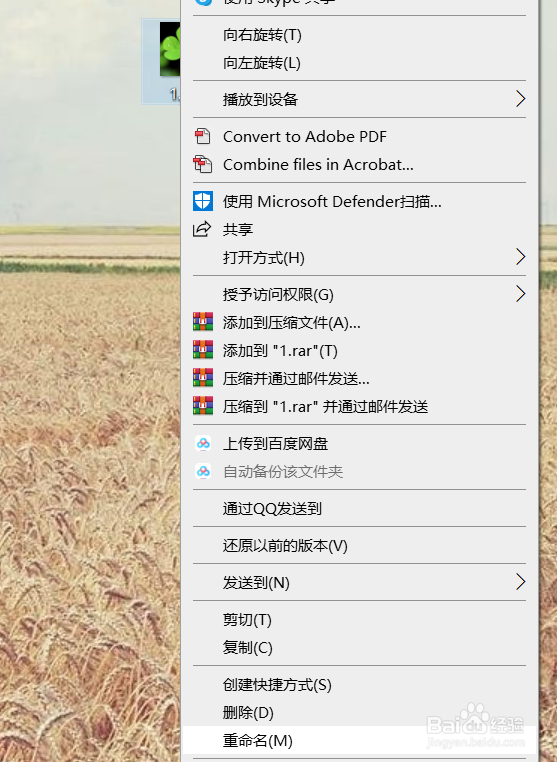Click the Combine files in Acrobat icon
Viewport: 557px width, 762px height.
[203, 164]
